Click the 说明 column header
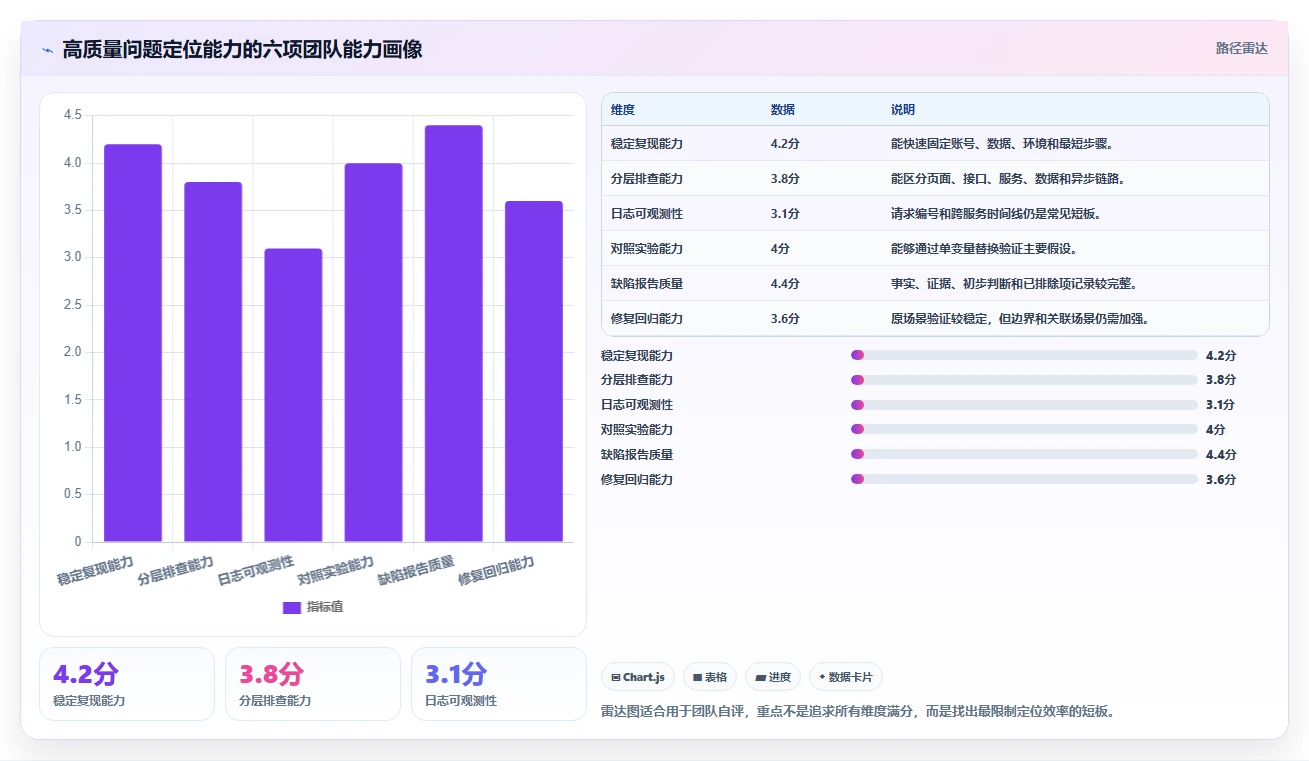Screen dimensions: 1309x761 (x=903, y=110)
